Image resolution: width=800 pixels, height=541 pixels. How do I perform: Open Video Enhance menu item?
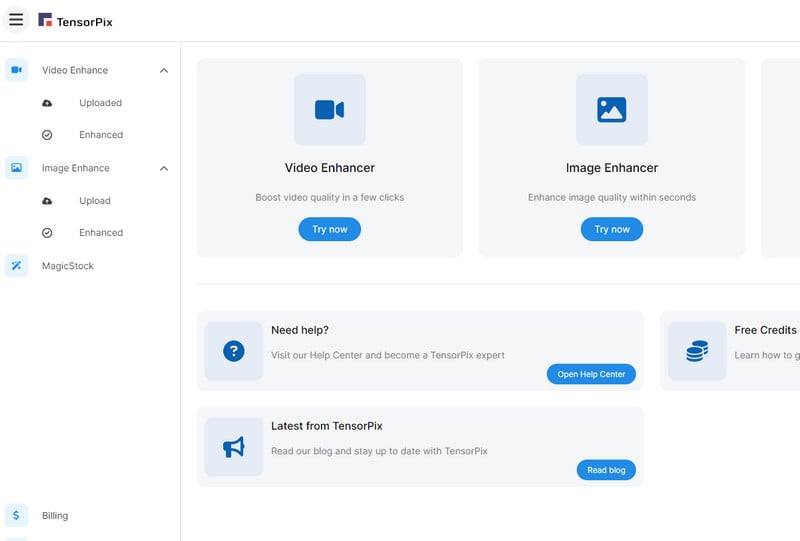75,70
